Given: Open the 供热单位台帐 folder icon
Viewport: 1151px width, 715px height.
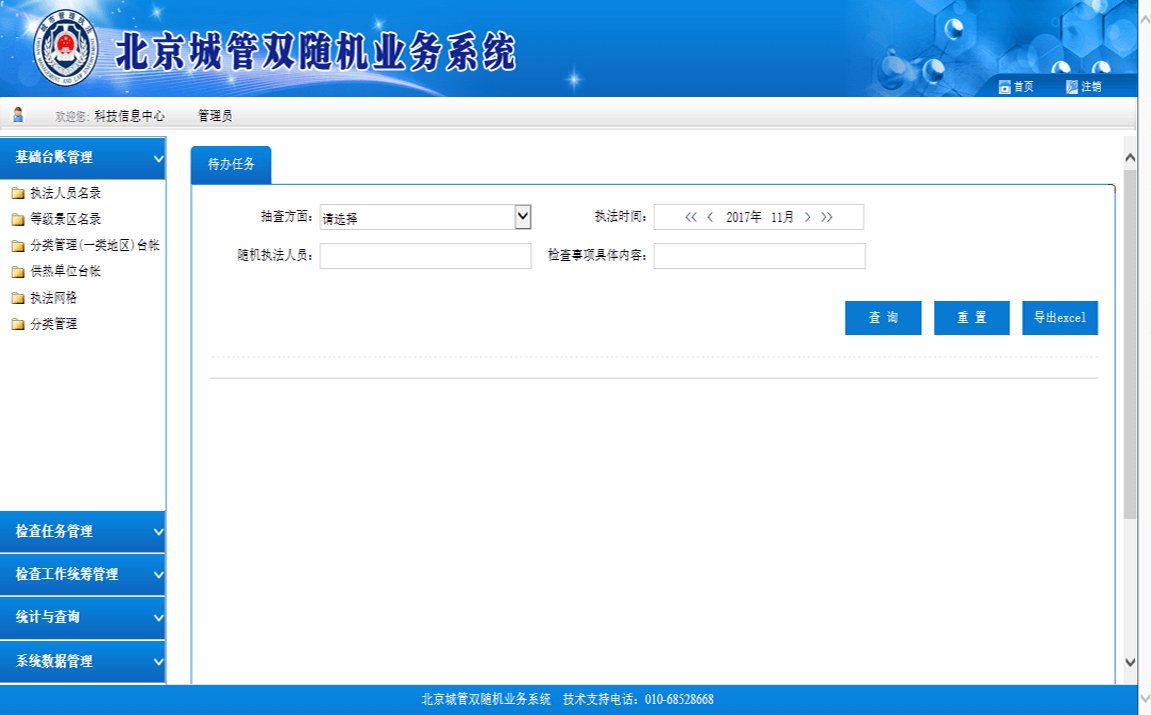Looking at the screenshot, I should pyautogui.click(x=18, y=272).
